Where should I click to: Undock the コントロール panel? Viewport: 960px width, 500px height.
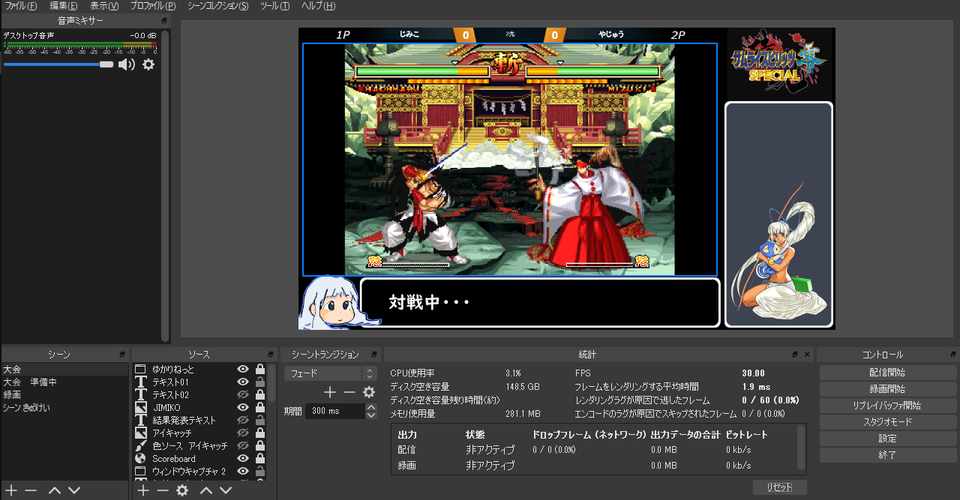coord(953,354)
